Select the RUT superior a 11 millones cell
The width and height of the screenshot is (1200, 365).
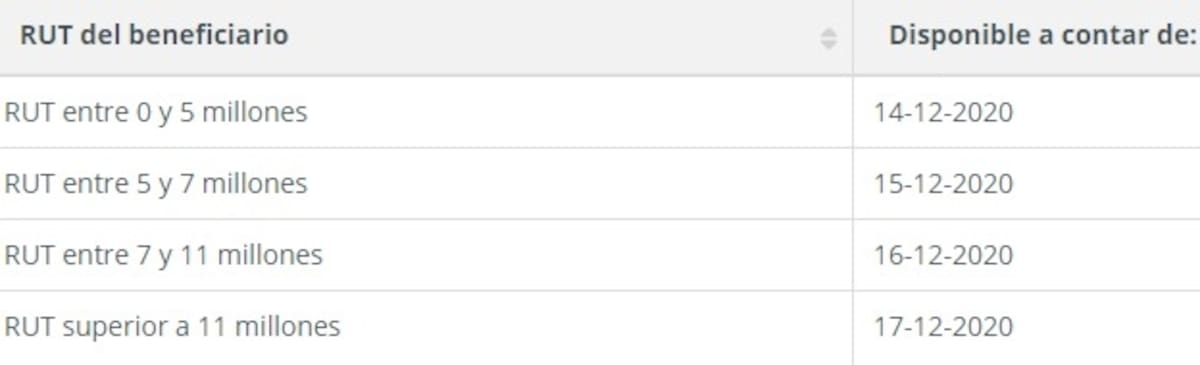pos(426,327)
